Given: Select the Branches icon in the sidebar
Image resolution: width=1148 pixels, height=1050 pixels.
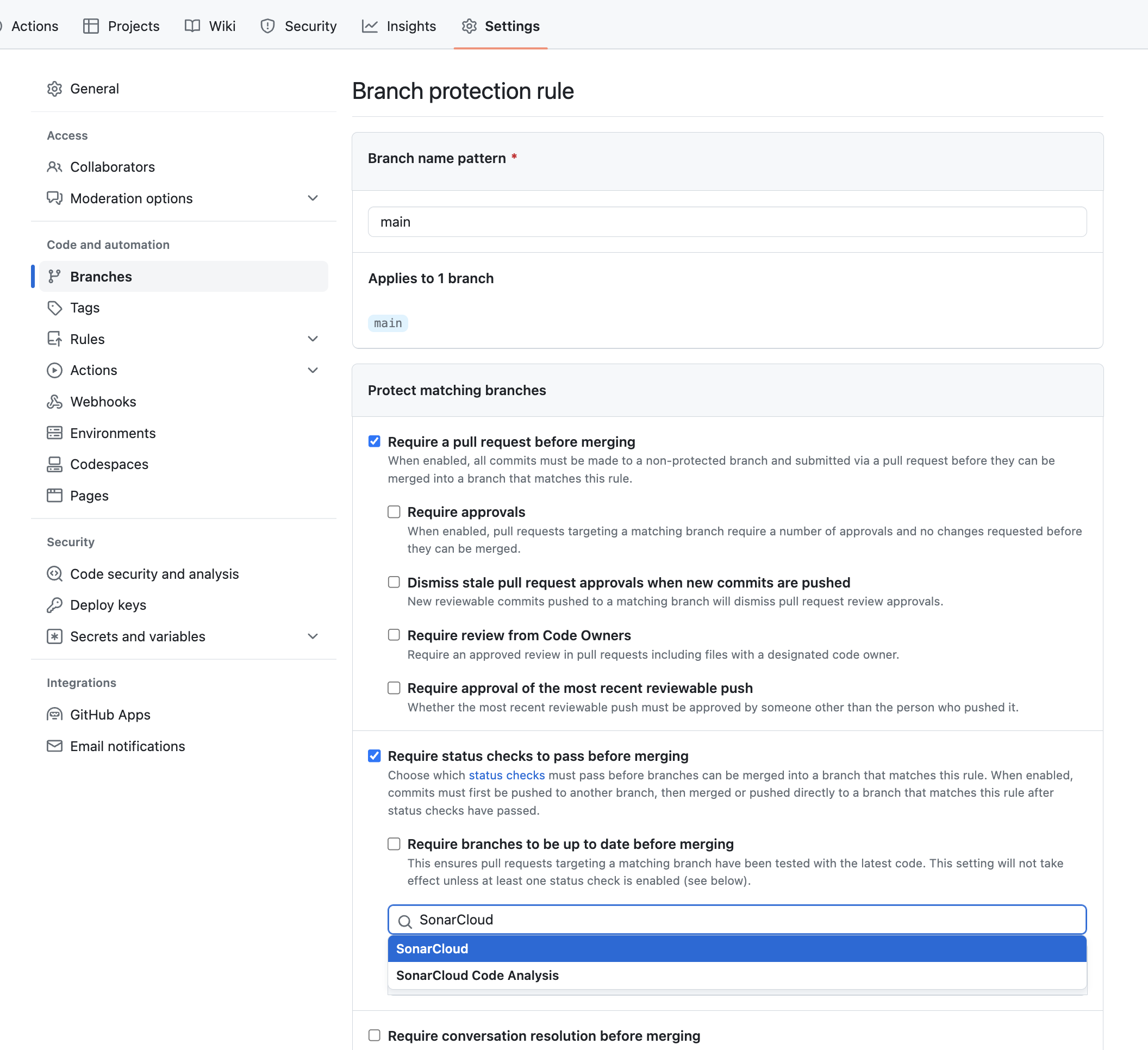Looking at the screenshot, I should tap(55, 276).
